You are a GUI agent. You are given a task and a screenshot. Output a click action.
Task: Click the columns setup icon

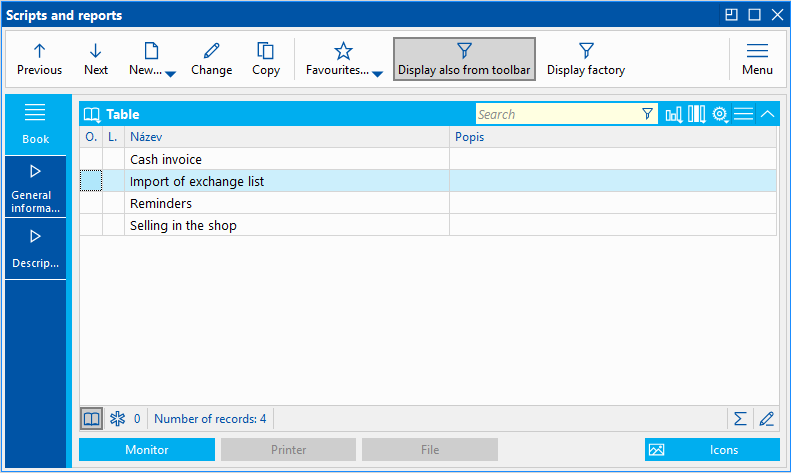point(697,114)
